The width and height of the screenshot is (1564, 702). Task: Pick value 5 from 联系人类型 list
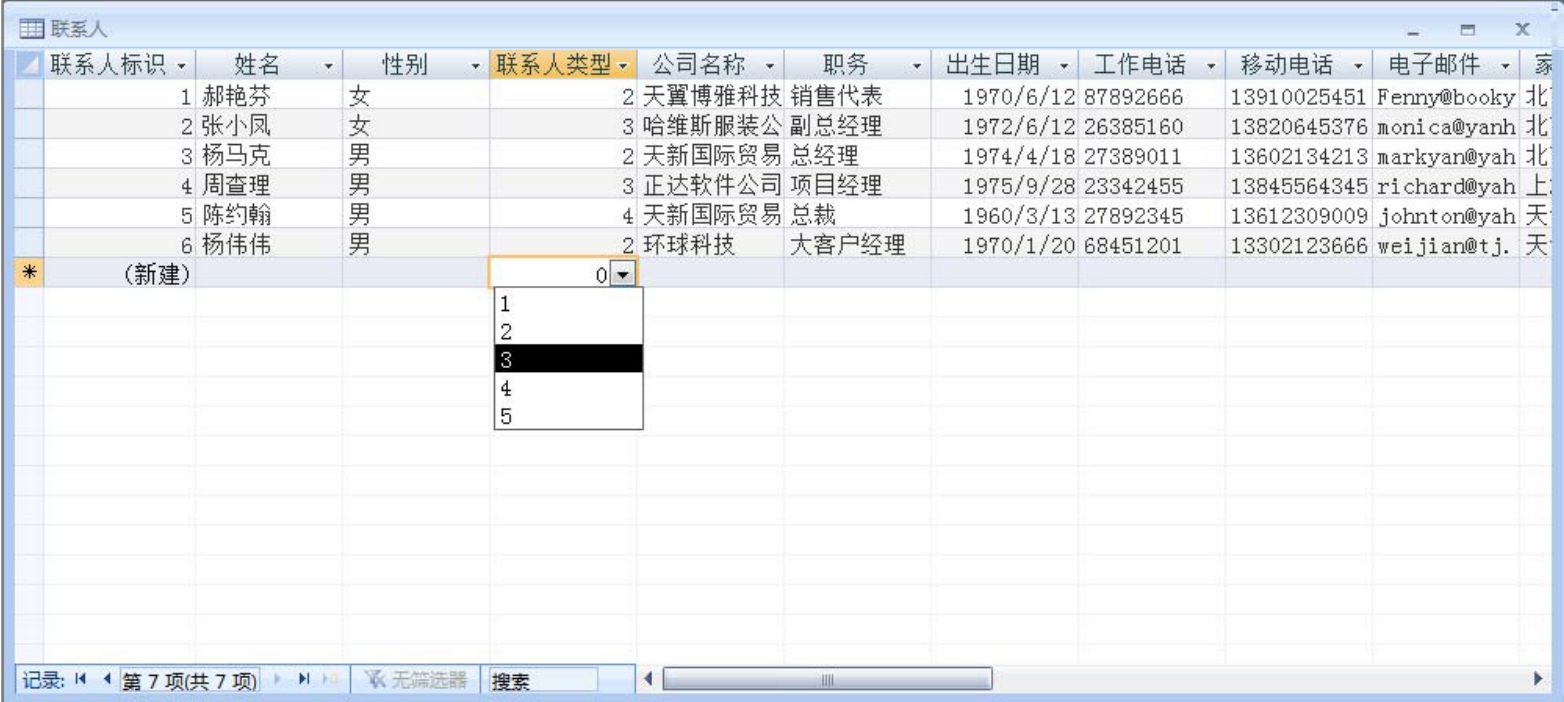coord(568,416)
